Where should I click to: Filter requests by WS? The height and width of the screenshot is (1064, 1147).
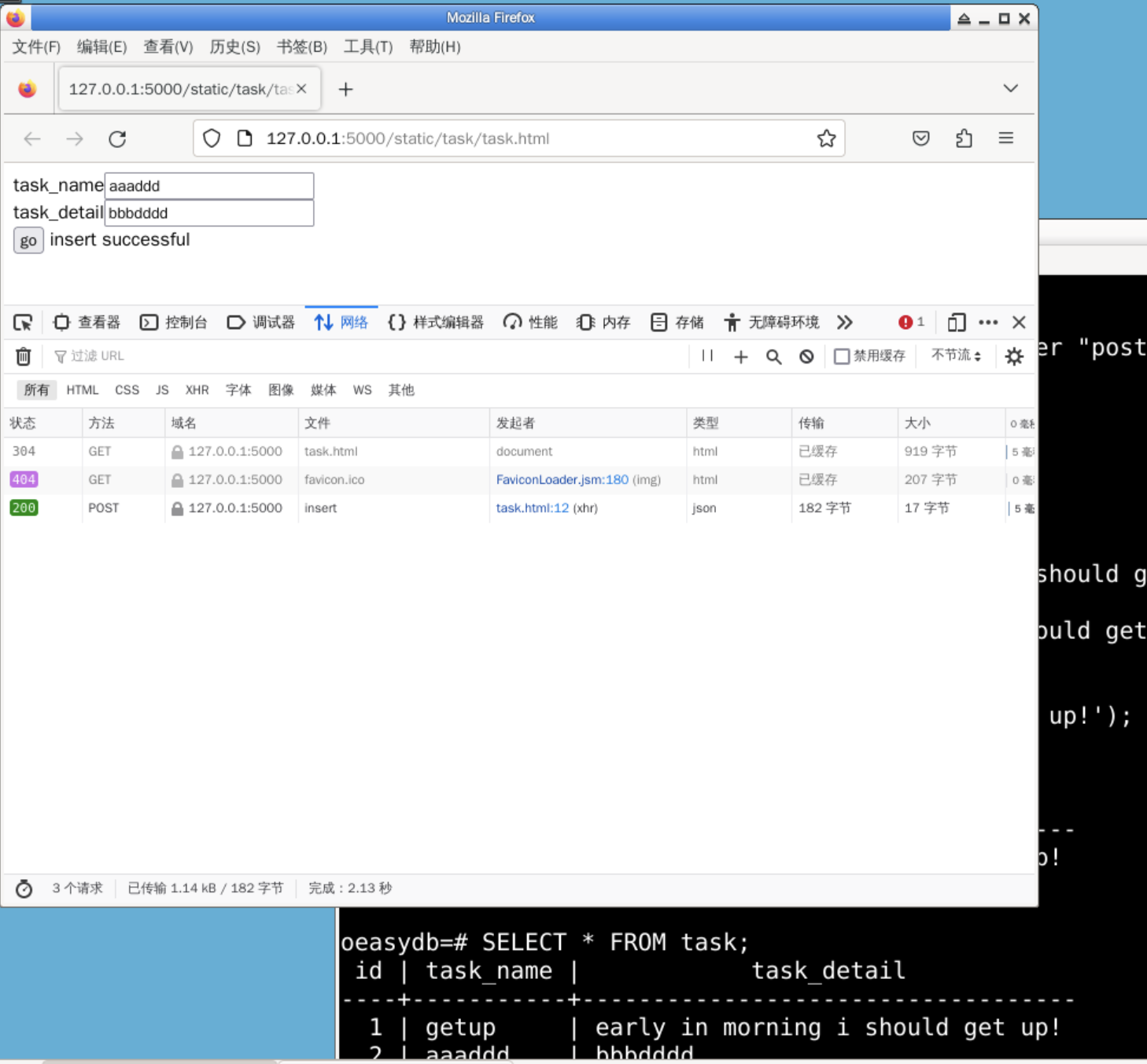362,390
